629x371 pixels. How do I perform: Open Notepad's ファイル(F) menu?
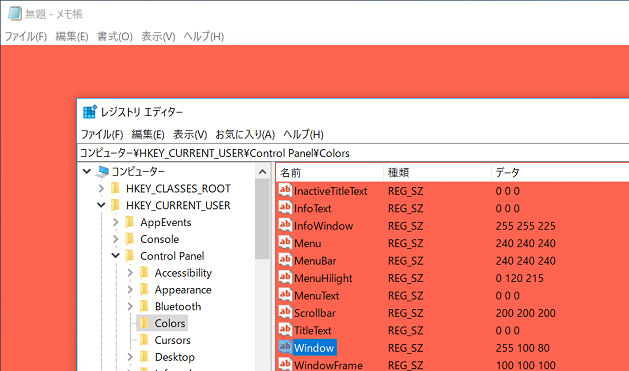(26, 36)
